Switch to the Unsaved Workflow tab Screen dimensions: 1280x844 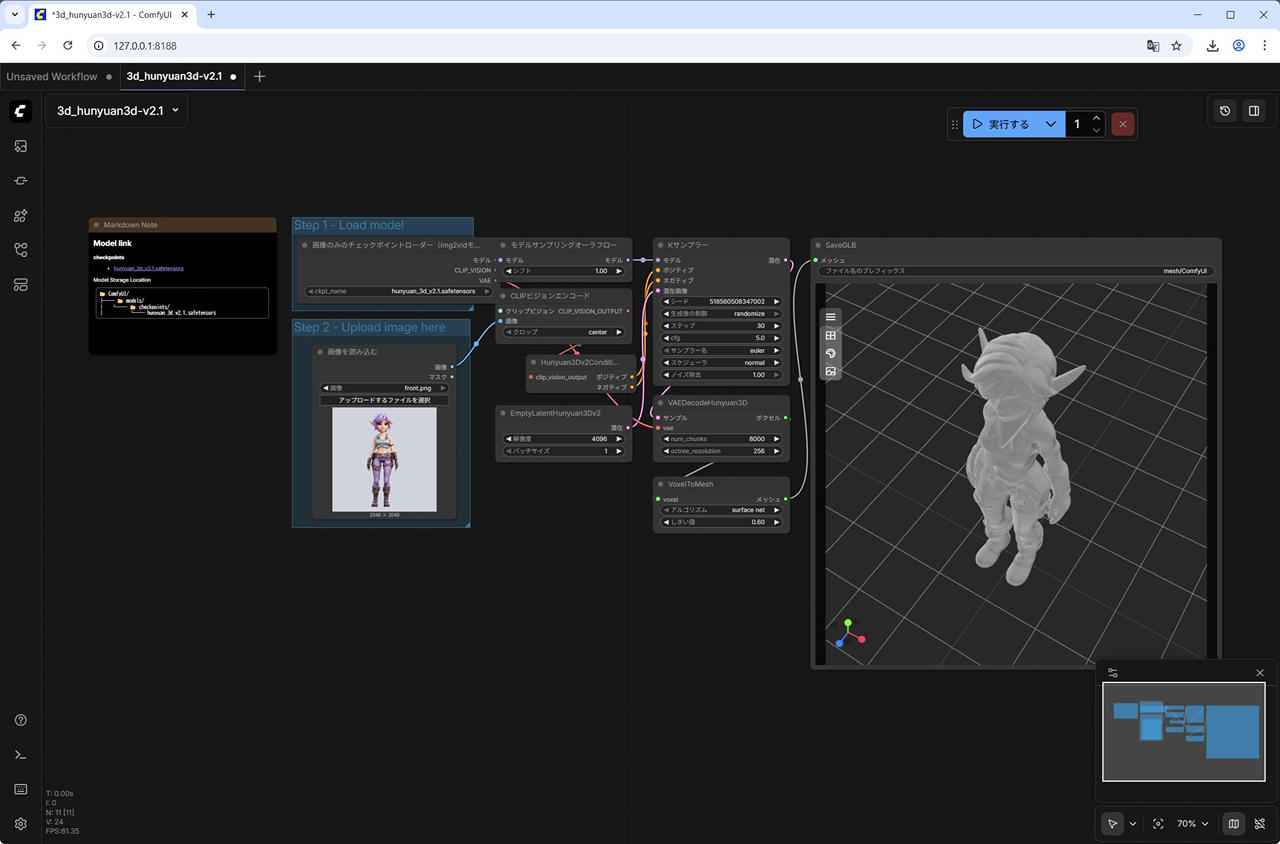point(52,76)
